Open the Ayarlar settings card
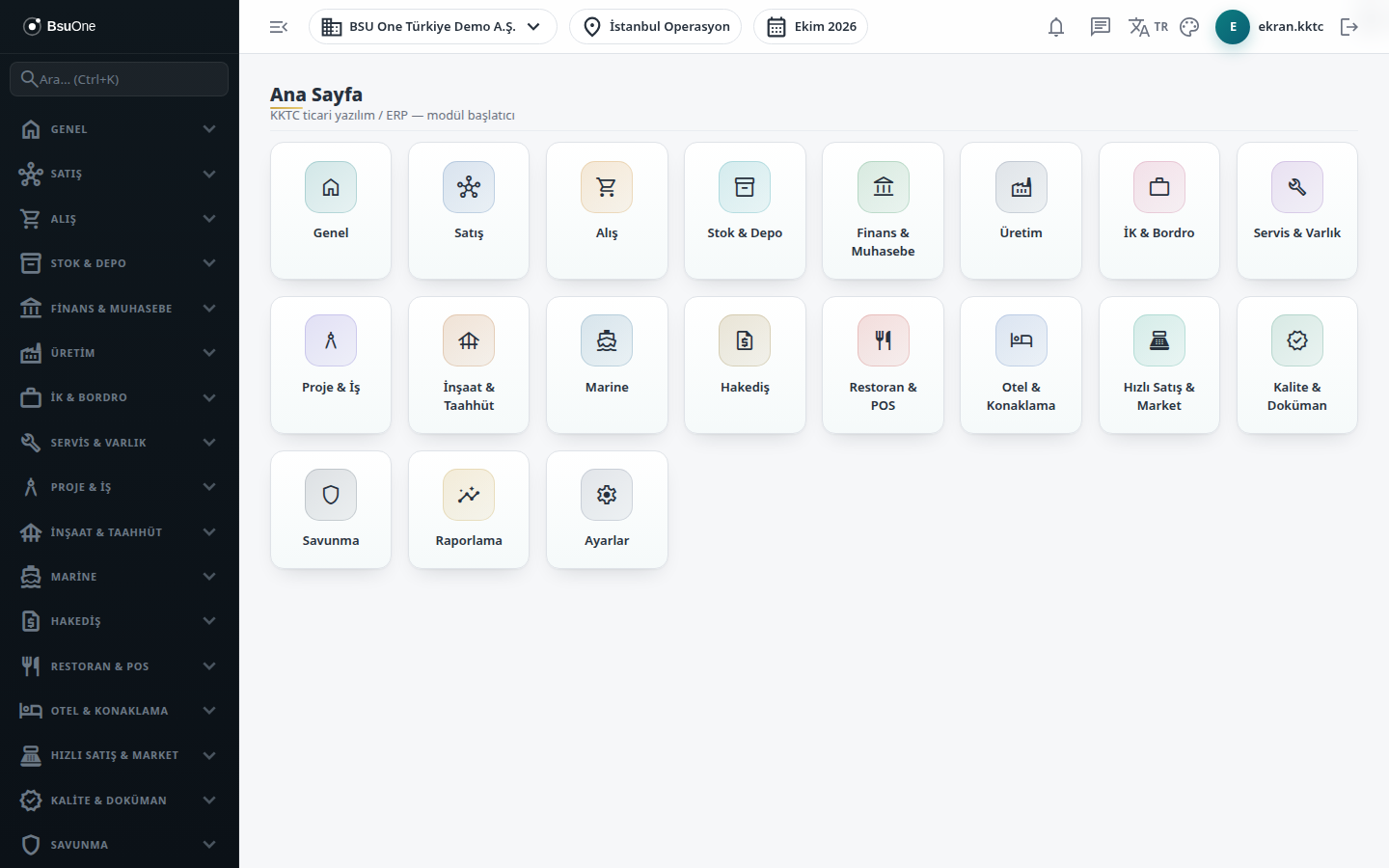This screenshot has height=868, width=1389. [607, 509]
